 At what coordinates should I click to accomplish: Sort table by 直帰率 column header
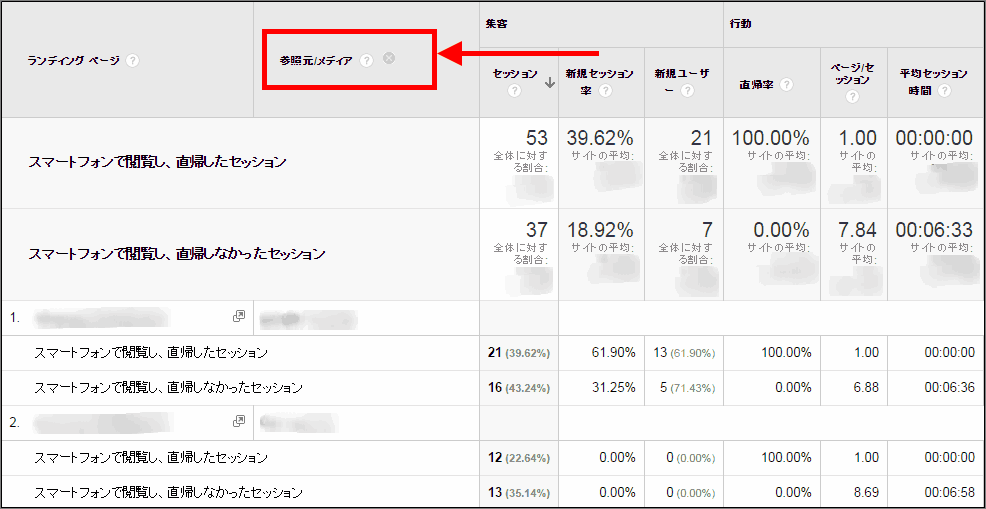point(754,84)
